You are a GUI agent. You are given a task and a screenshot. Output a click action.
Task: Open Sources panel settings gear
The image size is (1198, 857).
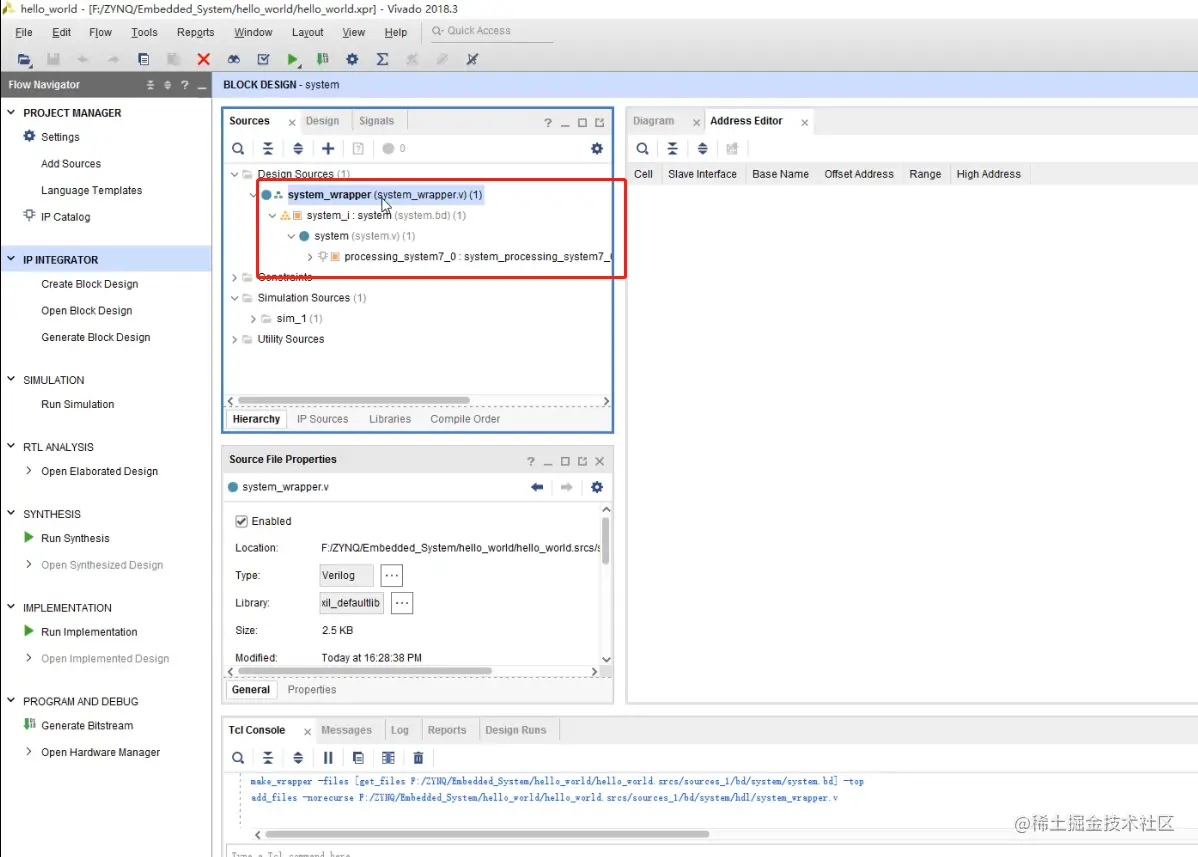pos(597,149)
